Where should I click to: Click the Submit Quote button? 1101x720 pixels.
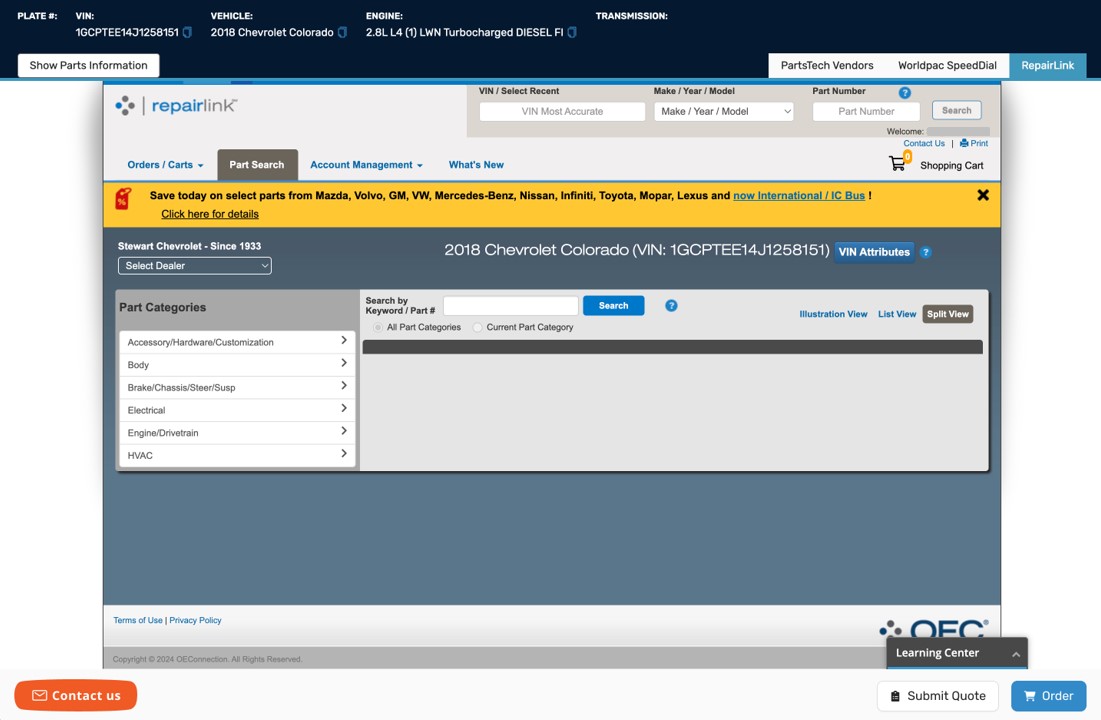pos(937,696)
